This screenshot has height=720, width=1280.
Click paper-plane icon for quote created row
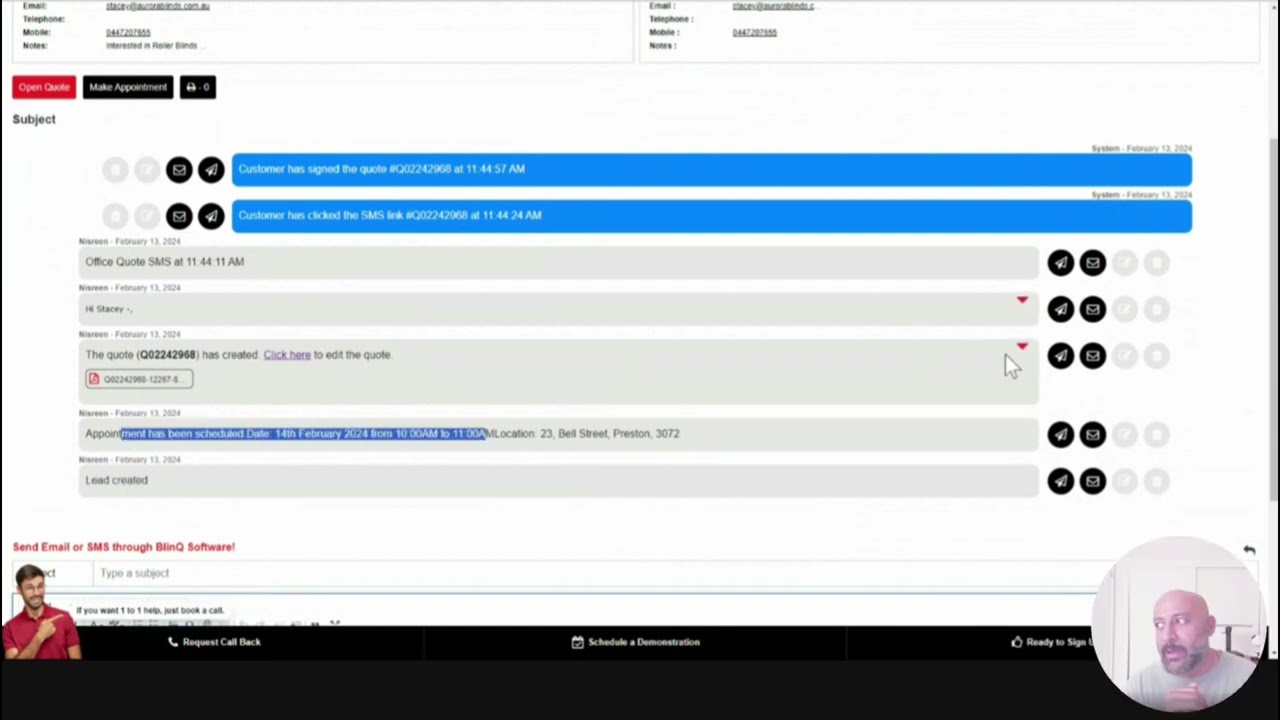click(1061, 356)
